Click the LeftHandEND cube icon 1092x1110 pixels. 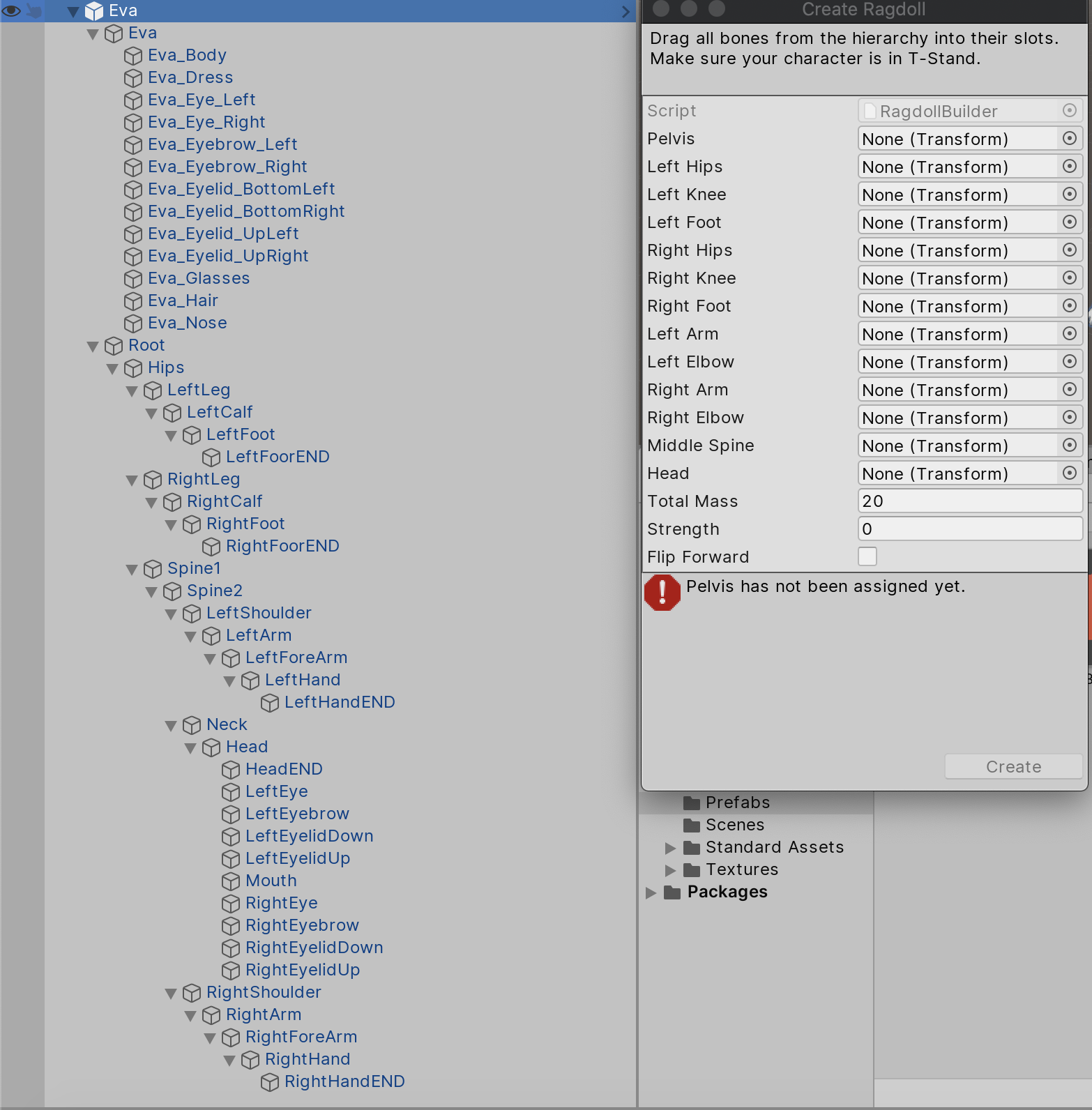pyautogui.click(x=269, y=703)
